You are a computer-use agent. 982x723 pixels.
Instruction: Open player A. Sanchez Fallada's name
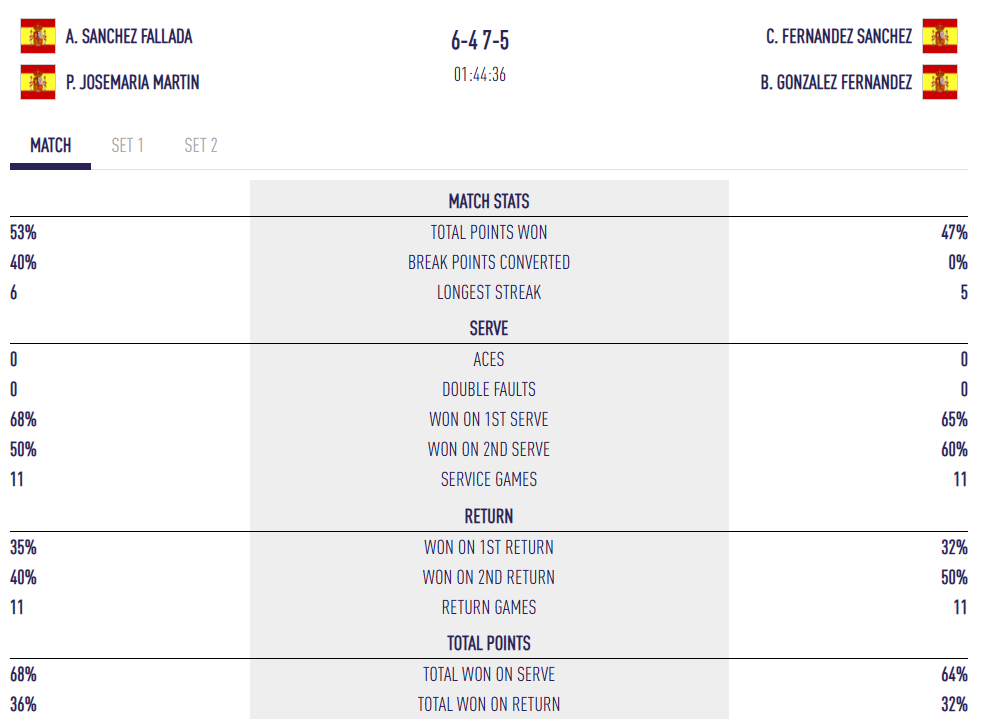[129, 36]
